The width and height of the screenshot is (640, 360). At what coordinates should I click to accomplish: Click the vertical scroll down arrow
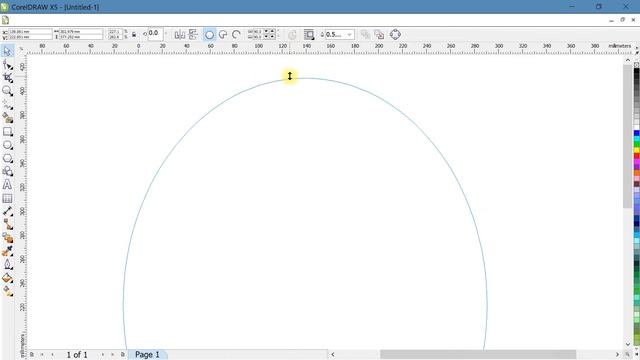(x=627, y=344)
